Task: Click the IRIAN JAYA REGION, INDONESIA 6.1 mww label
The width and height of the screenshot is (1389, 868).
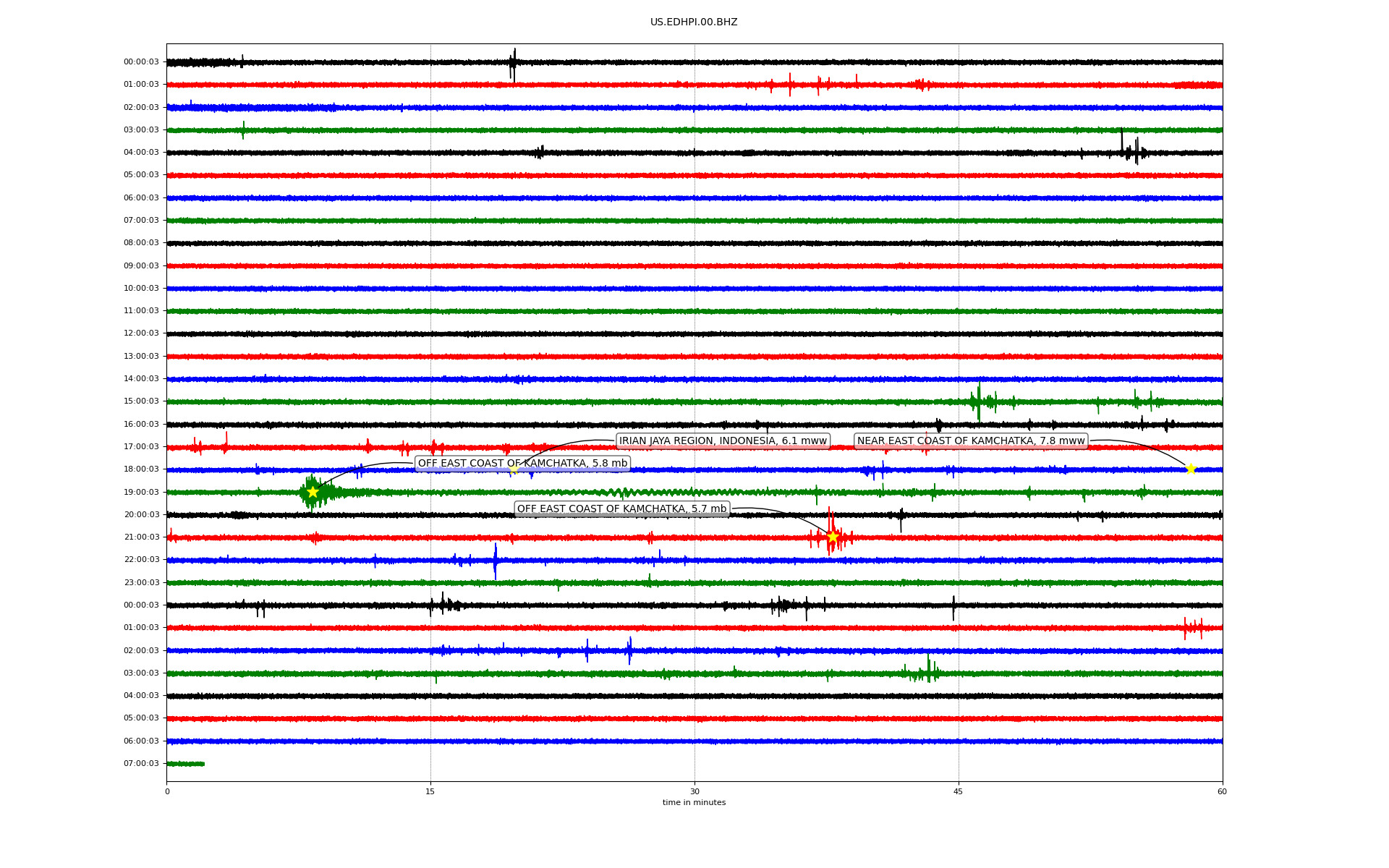Action: [722, 441]
